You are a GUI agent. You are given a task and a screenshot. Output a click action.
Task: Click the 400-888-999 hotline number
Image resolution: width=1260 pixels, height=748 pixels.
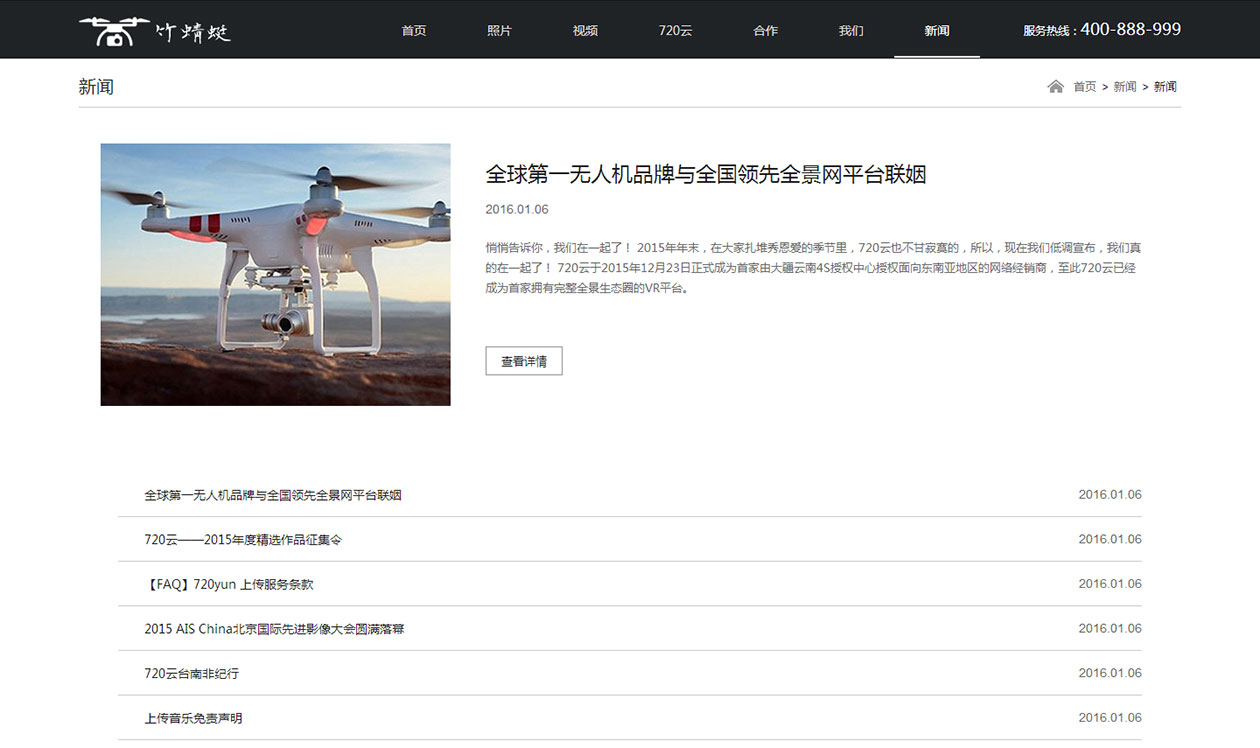pos(1131,30)
